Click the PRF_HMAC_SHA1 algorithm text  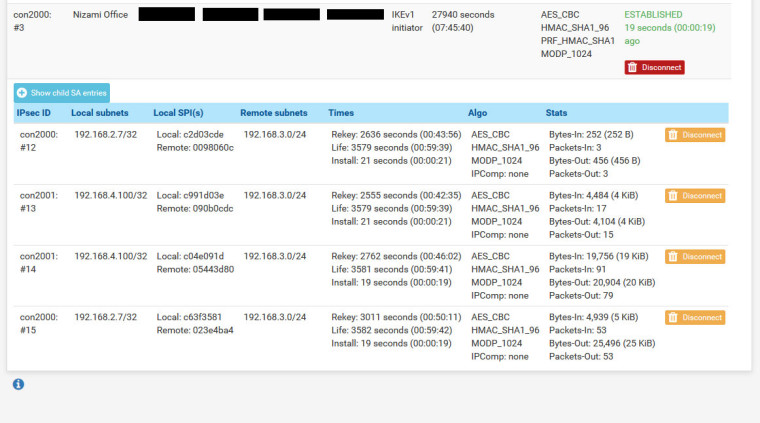tap(578, 41)
